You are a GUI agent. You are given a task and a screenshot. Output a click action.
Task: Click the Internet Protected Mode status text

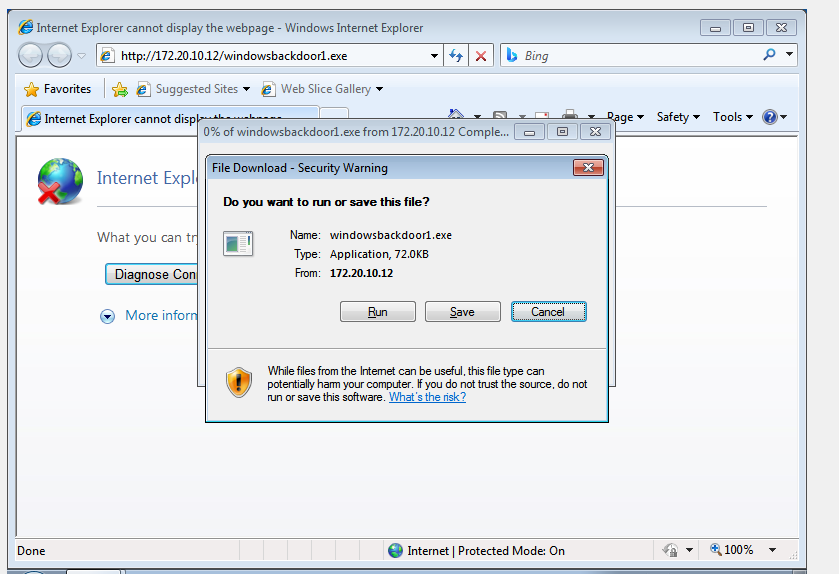click(486, 550)
